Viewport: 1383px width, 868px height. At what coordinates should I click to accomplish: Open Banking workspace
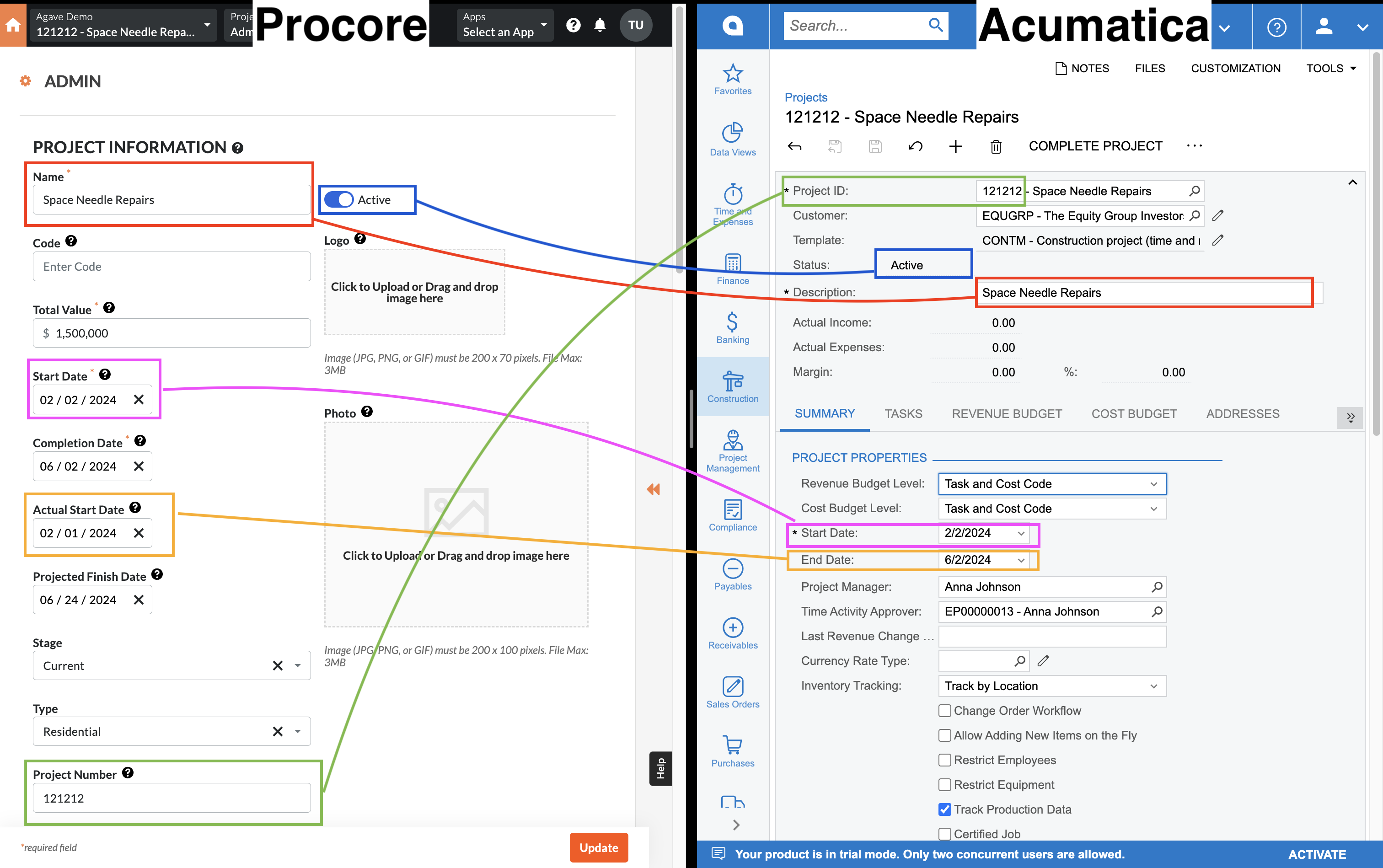coord(733,328)
